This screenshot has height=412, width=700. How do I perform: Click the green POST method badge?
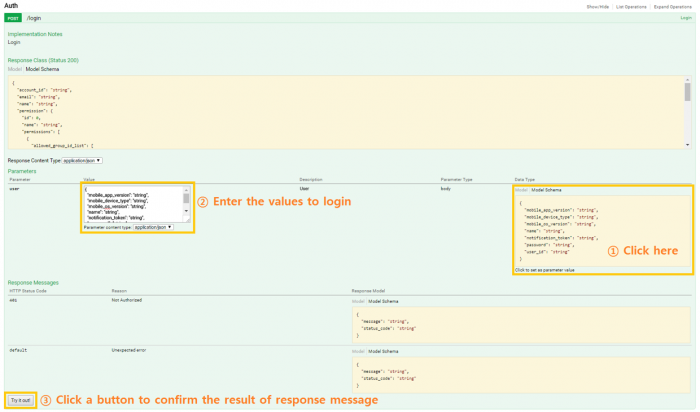click(x=15, y=18)
